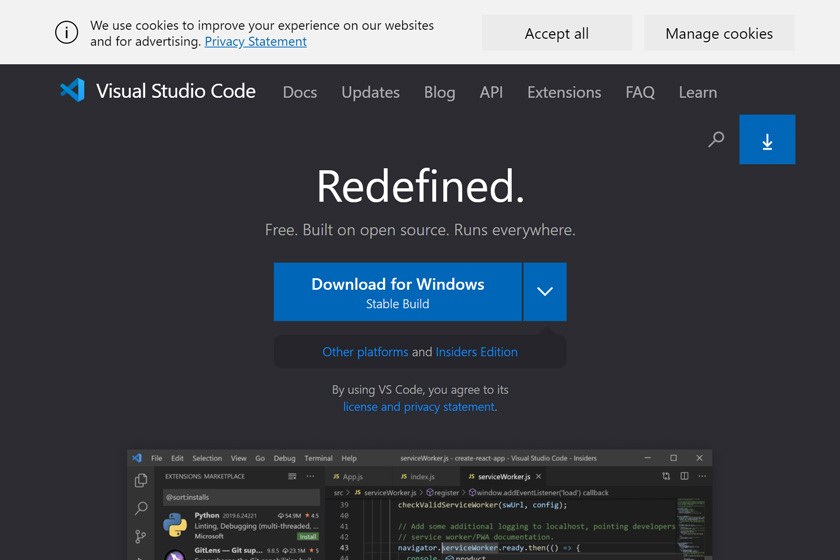Screen dimensions: 840x560
Task: Click the blue download arrow icon button
Action: pos(767,139)
